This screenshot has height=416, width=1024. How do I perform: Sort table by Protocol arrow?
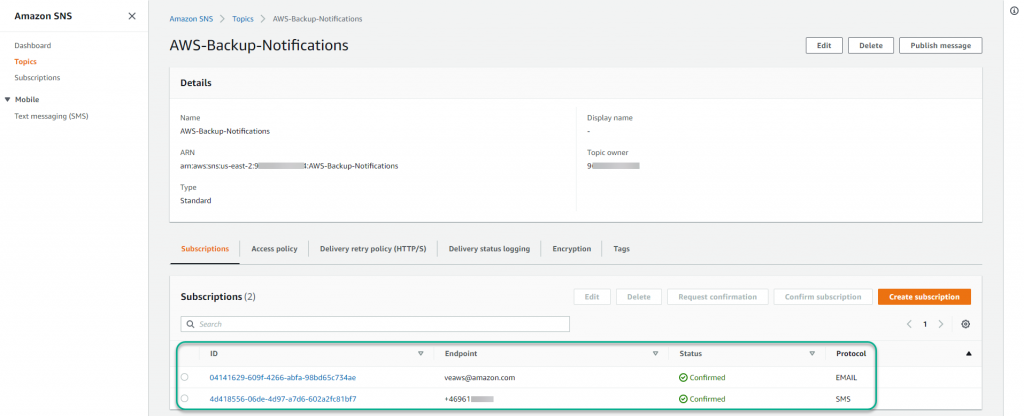pos(968,353)
